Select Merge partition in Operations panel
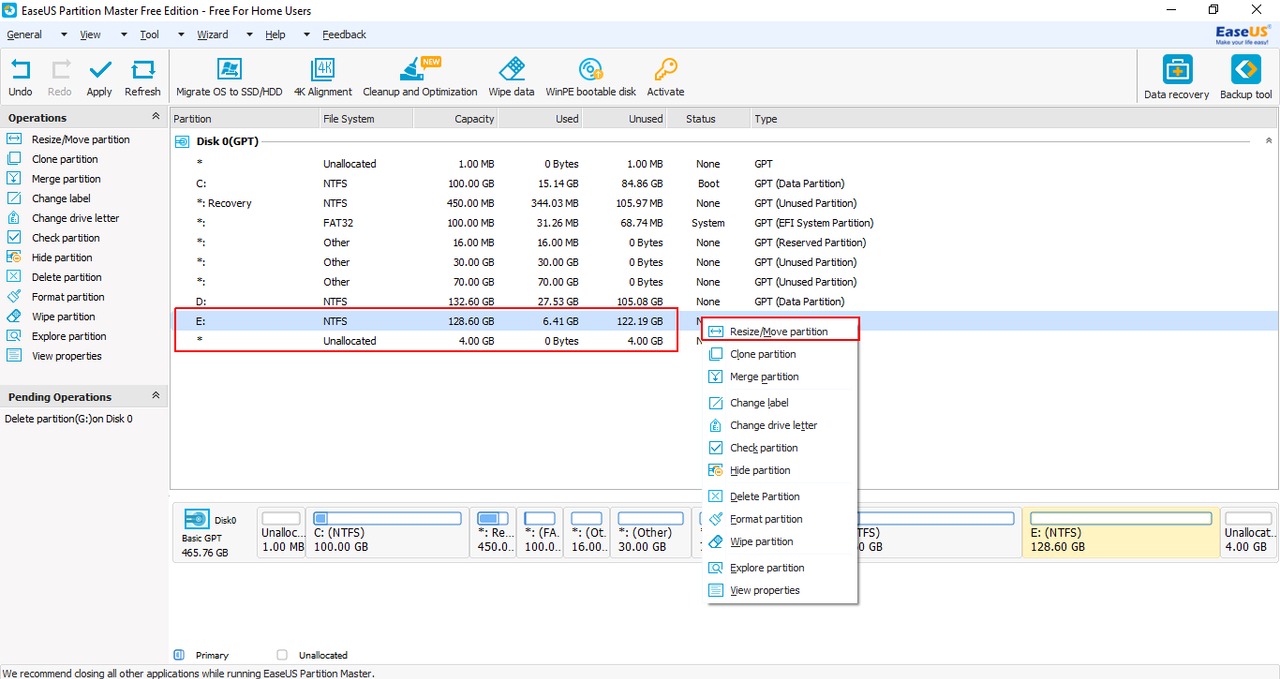This screenshot has width=1280, height=679. [53, 179]
